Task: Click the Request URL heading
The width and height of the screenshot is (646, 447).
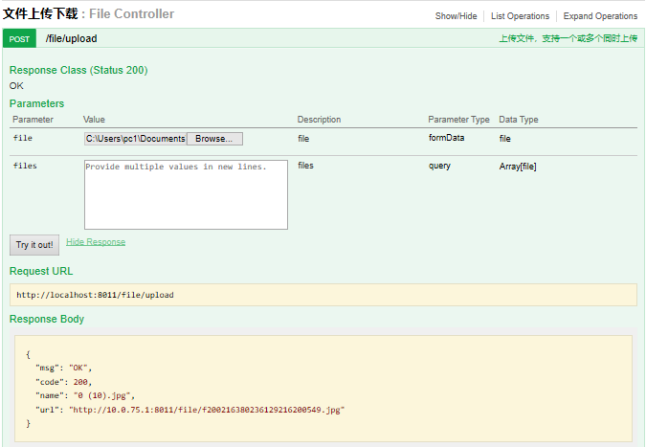Action: click(41, 271)
